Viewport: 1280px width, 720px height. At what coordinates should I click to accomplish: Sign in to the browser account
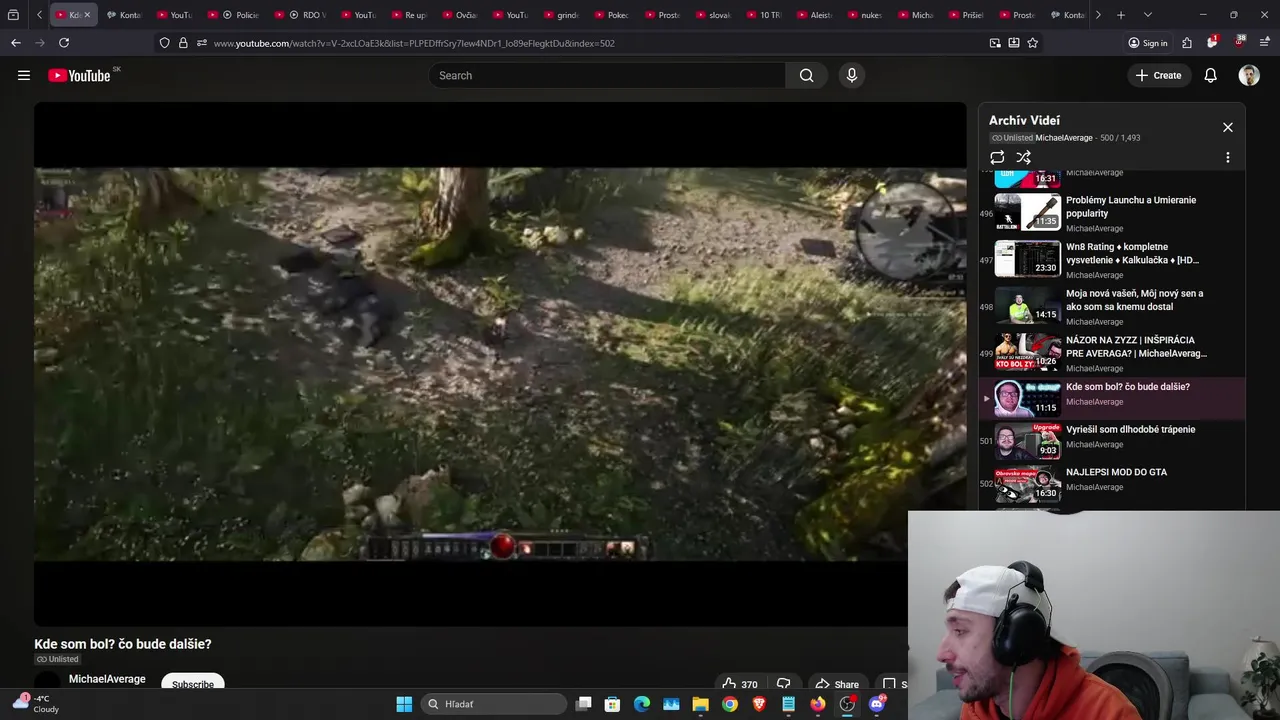(x=1147, y=43)
